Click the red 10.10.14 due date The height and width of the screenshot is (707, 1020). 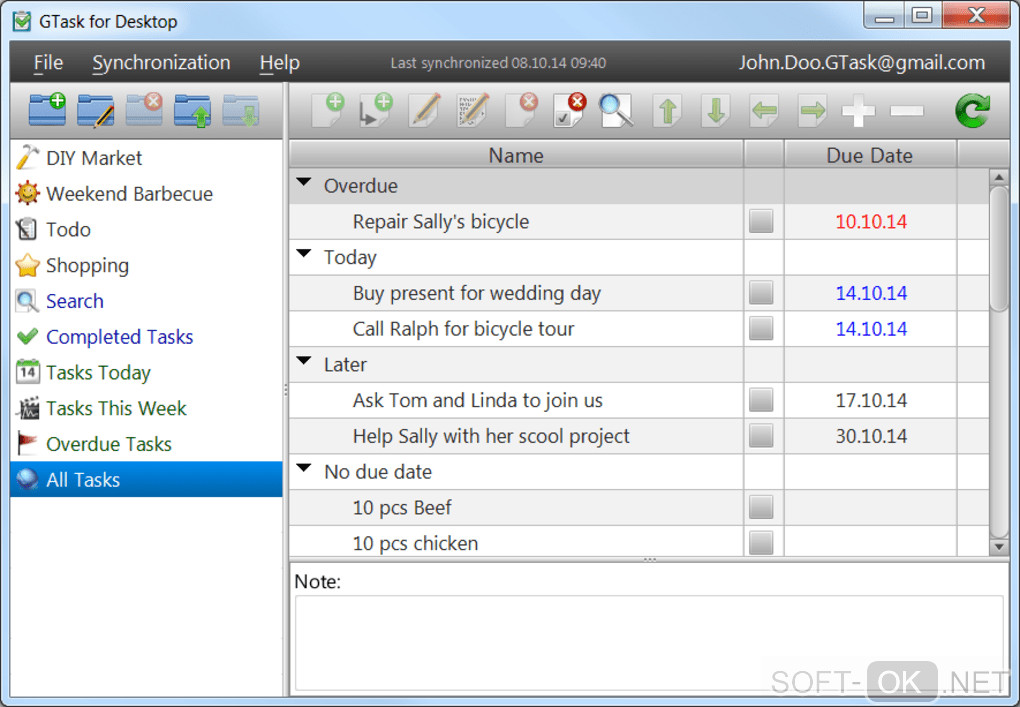[x=871, y=222]
